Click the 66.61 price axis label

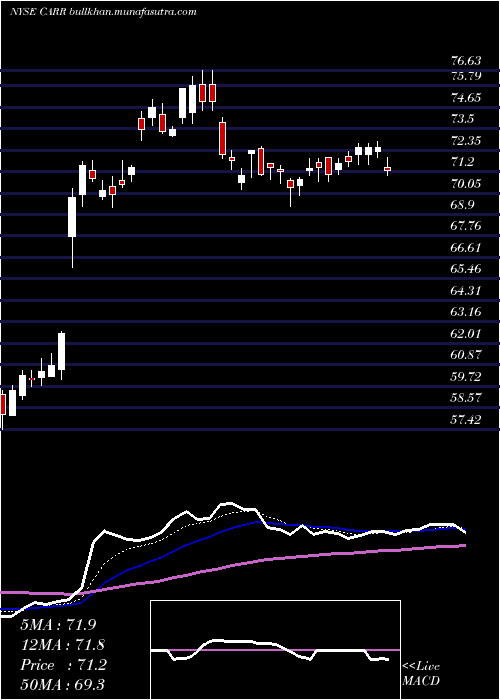pyautogui.click(x=467, y=248)
